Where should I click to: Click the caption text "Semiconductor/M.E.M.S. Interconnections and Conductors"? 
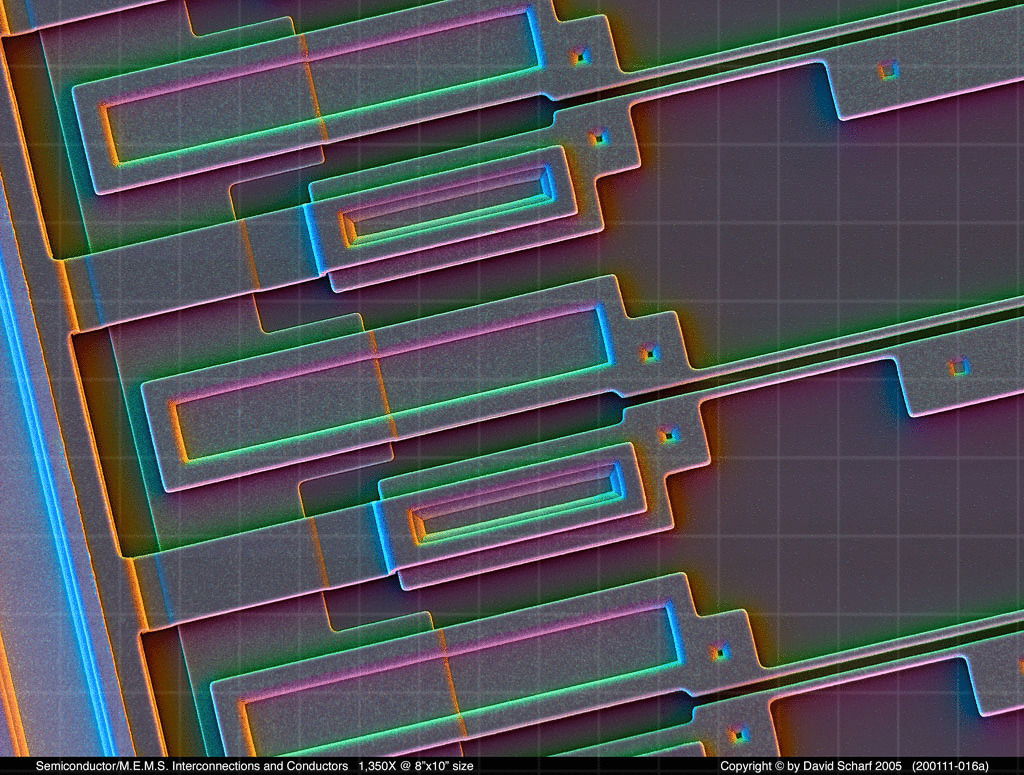coord(191,766)
